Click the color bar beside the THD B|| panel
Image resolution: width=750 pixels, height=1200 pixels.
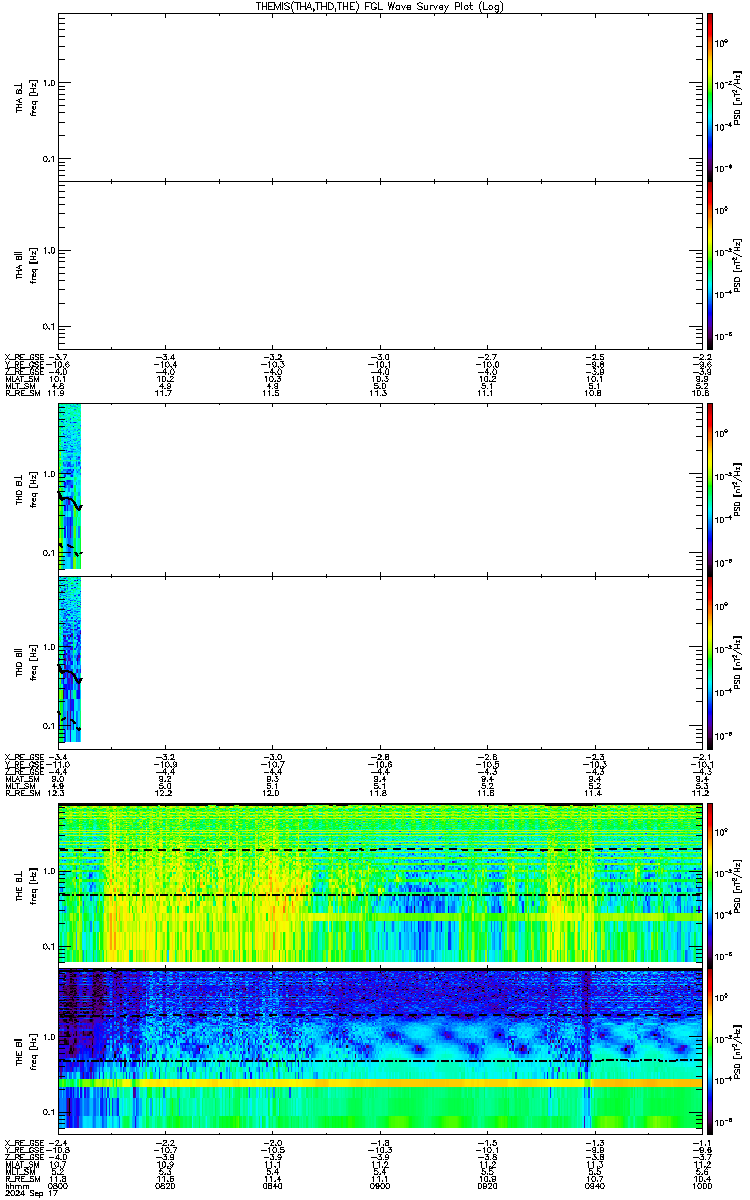click(709, 661)
